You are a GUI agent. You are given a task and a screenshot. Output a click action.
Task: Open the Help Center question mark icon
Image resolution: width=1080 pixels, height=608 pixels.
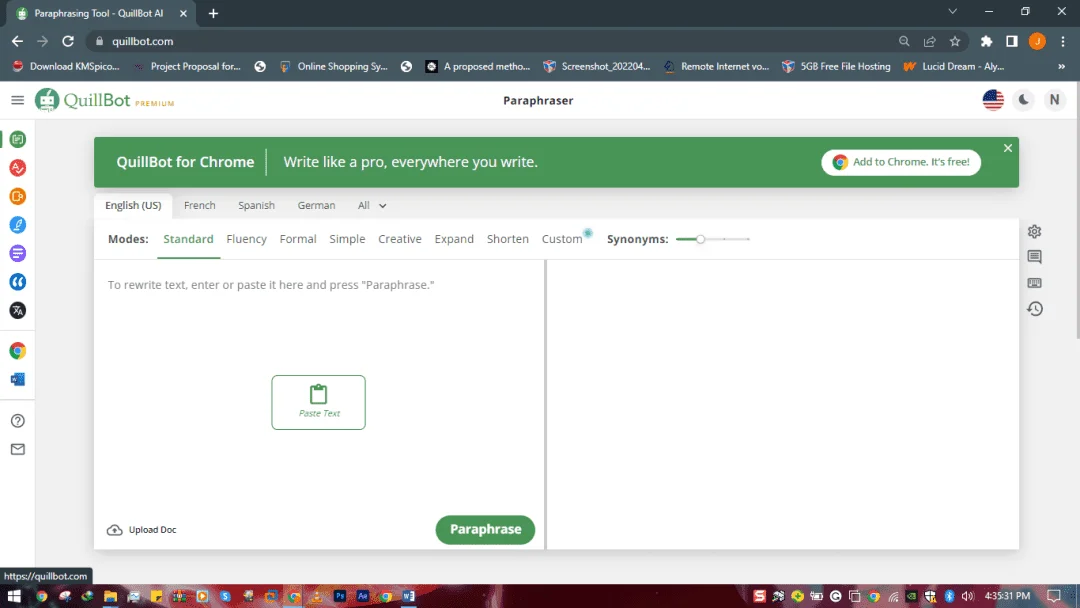[18, 421]
